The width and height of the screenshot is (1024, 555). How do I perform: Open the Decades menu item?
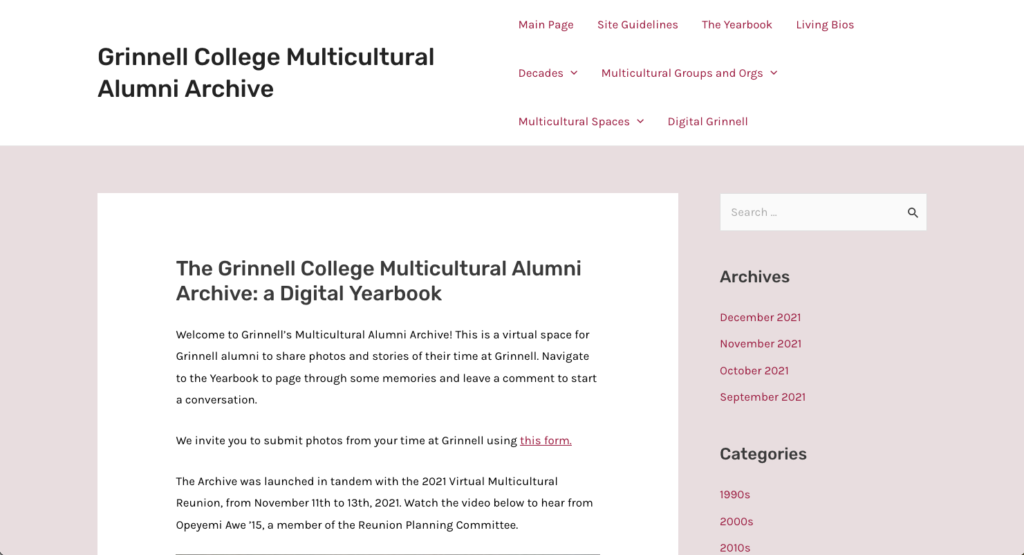pyautogui.click(x=541, y=73)
